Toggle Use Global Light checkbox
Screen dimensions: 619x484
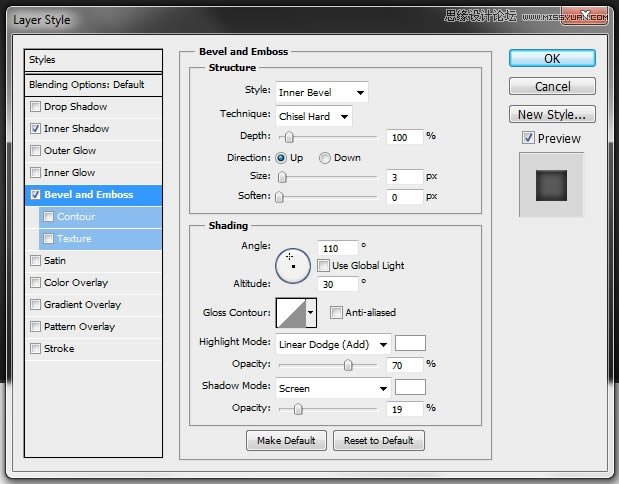323,265
